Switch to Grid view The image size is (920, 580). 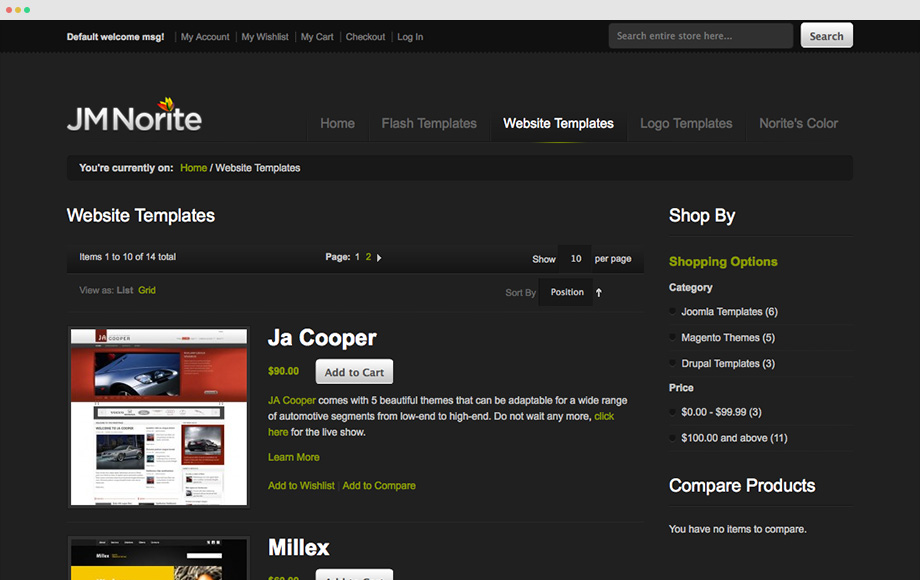pyautogui.click(x=147, y=290)
